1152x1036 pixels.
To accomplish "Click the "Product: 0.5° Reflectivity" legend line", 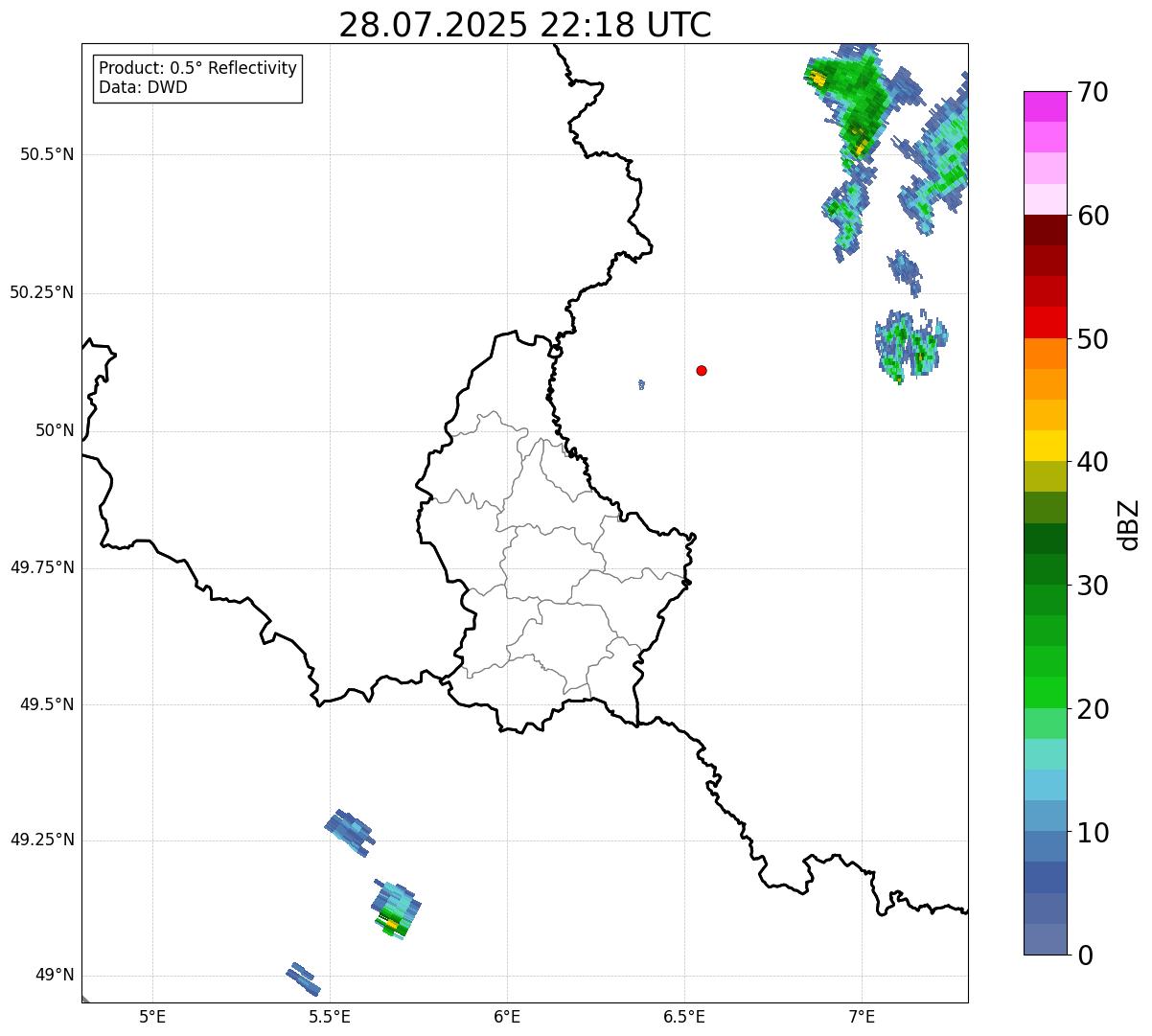I will pos(197,69).
